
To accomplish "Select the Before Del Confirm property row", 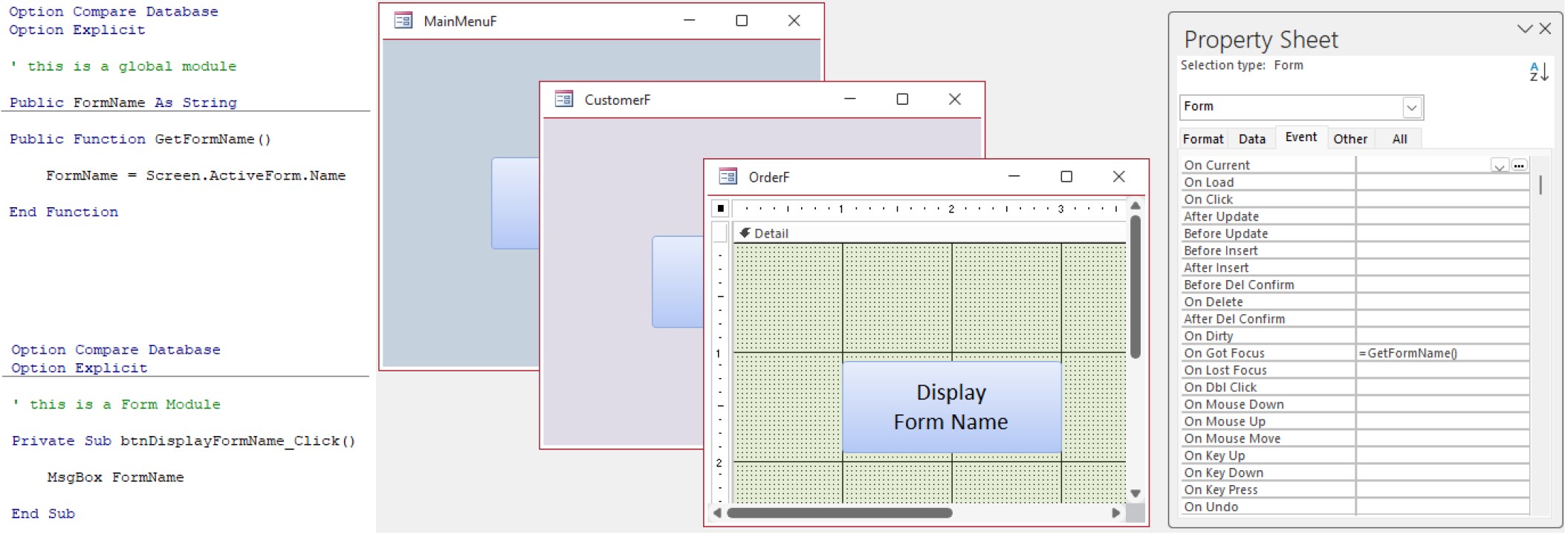I will point(1355,284).
